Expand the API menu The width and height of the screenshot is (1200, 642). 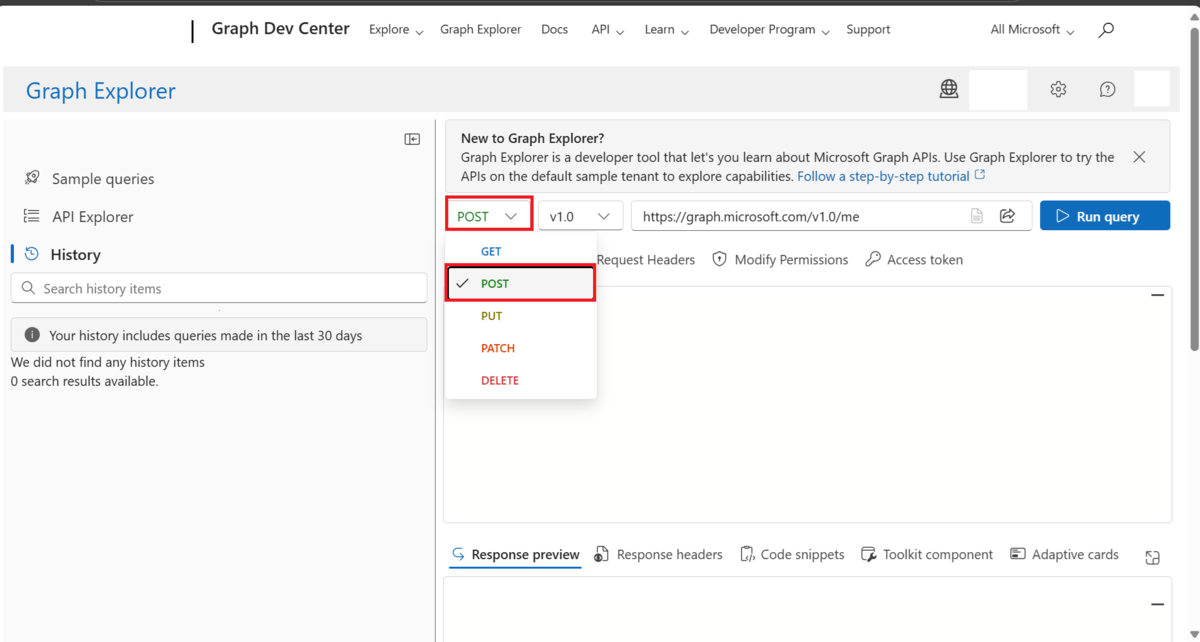(x=608, y=30)
